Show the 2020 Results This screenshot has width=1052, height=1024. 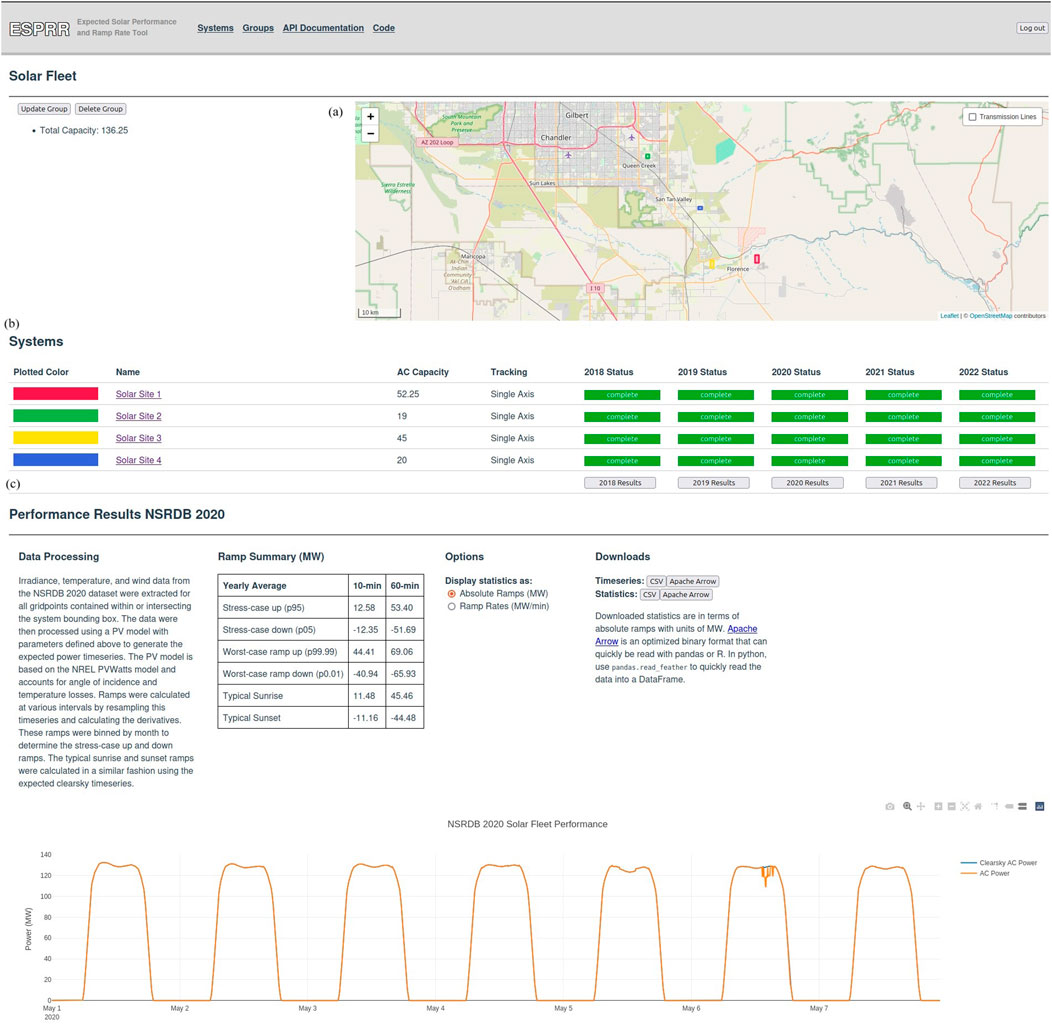click(807, 483)
